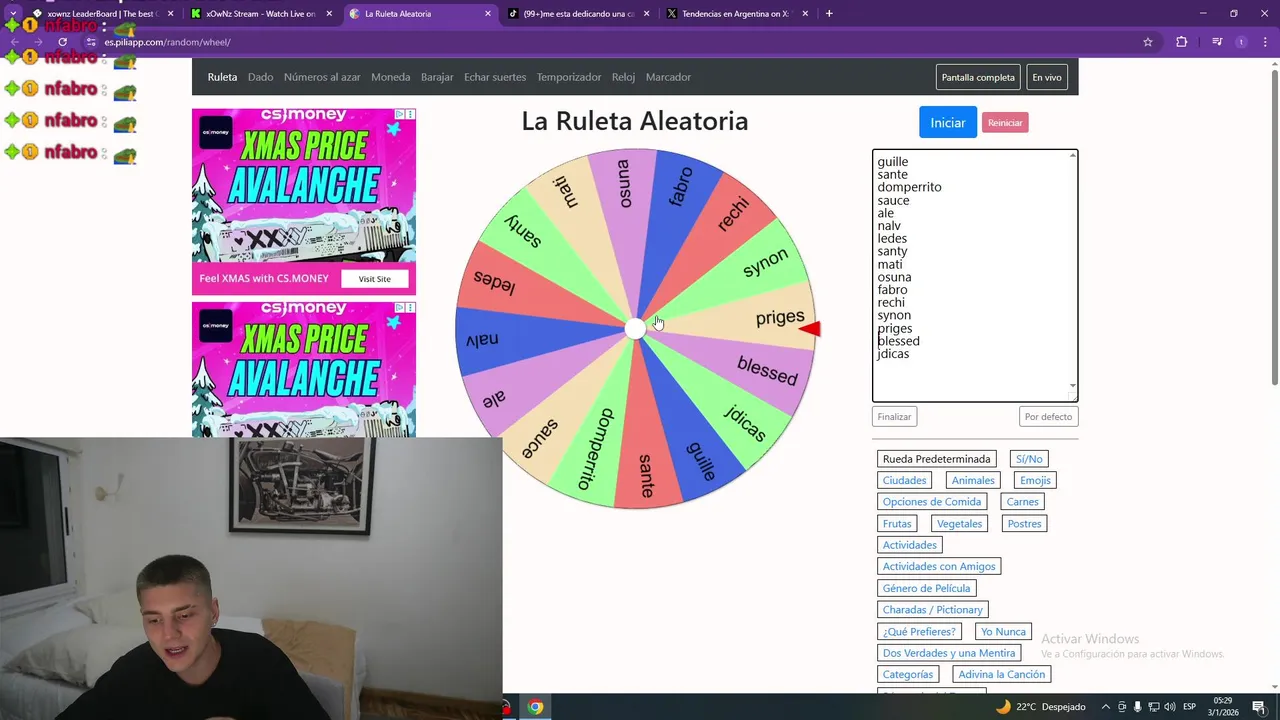
Task: Select the Actividades con Amigos preset
Action: (939, 566)
